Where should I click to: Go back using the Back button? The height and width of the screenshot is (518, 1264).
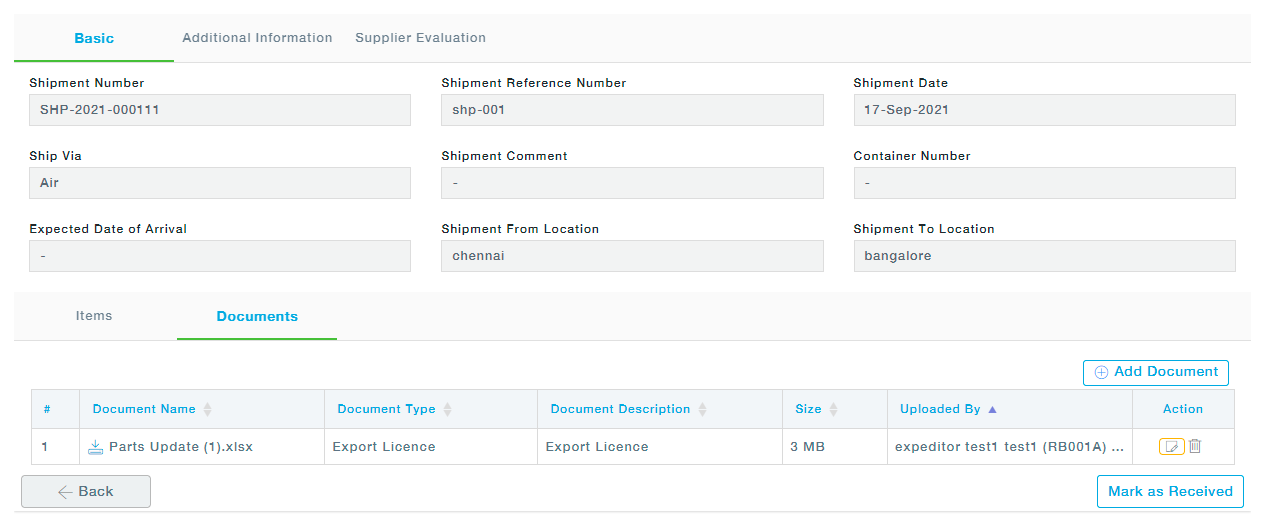point(86,491)
